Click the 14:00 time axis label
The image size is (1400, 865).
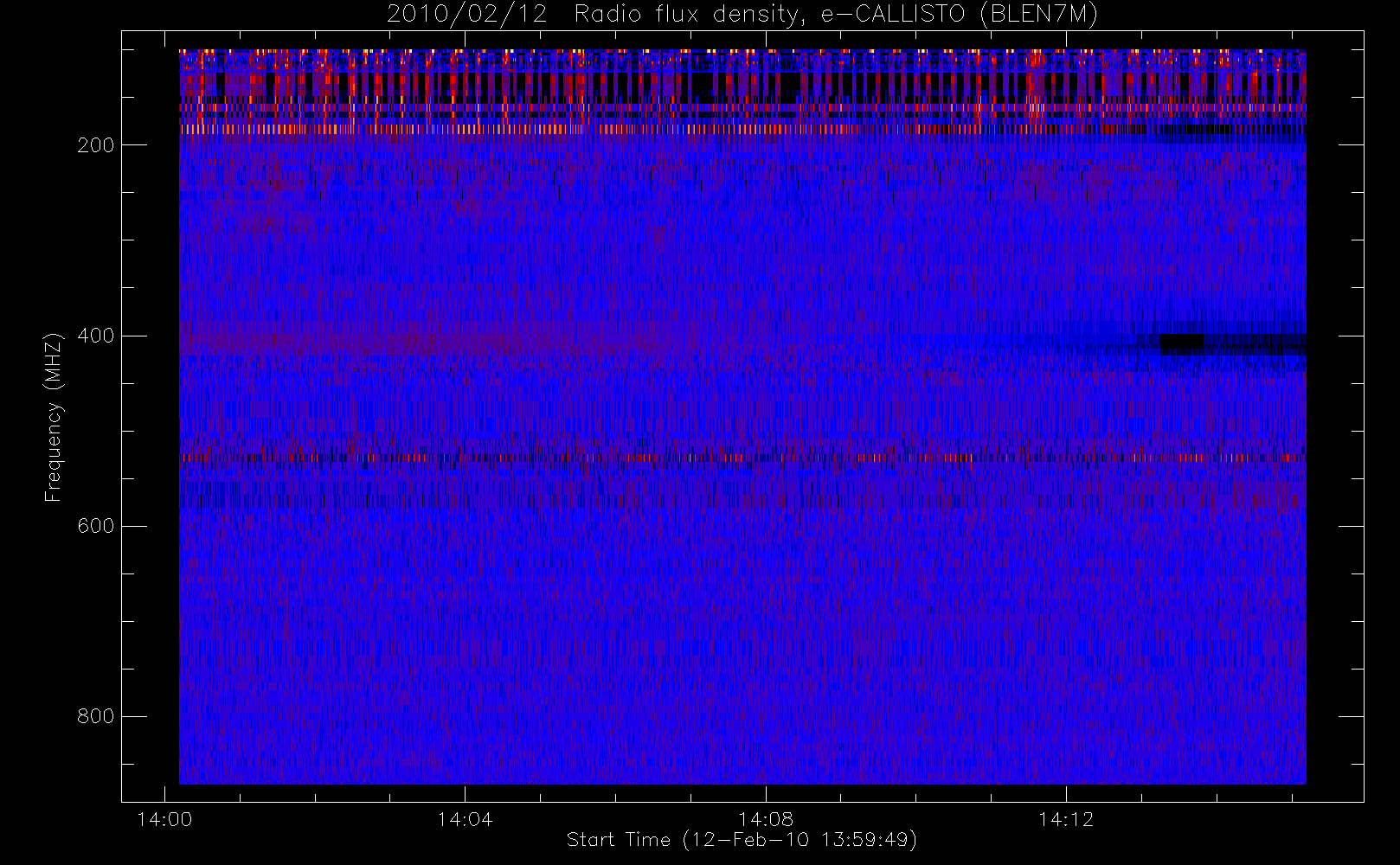[164, 819]
